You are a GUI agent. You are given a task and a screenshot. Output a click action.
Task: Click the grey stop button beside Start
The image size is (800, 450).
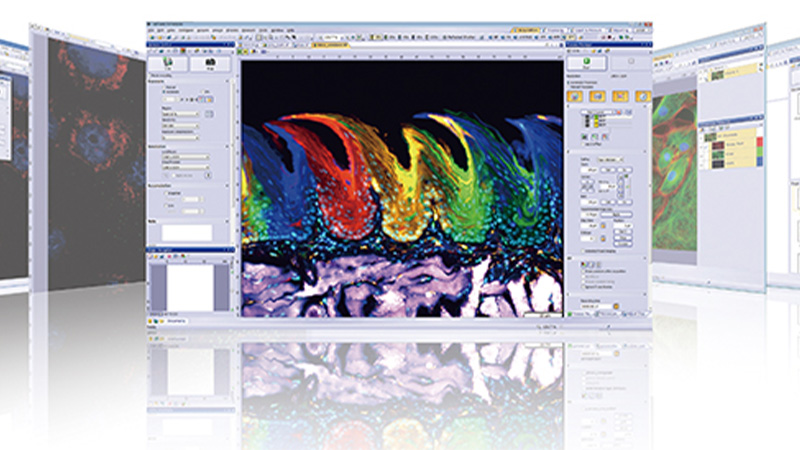[631, 65]
